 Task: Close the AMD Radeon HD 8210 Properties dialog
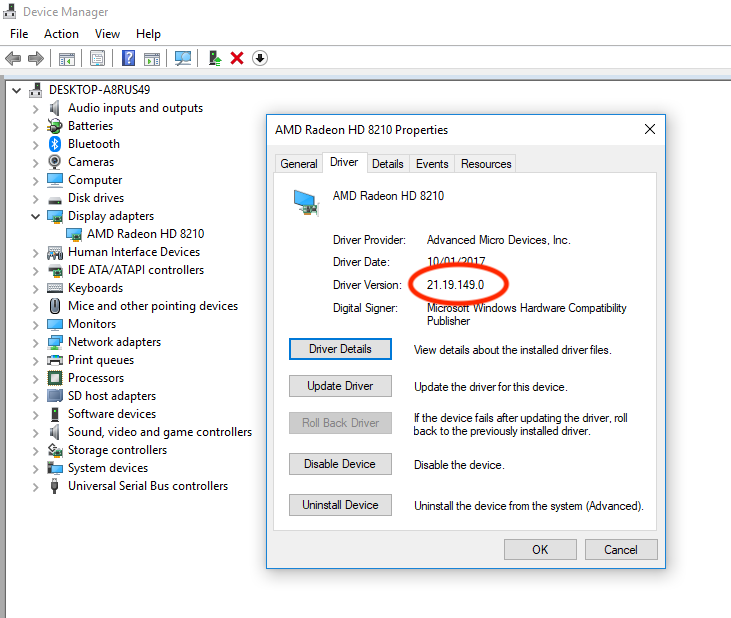tap(650, 130)
